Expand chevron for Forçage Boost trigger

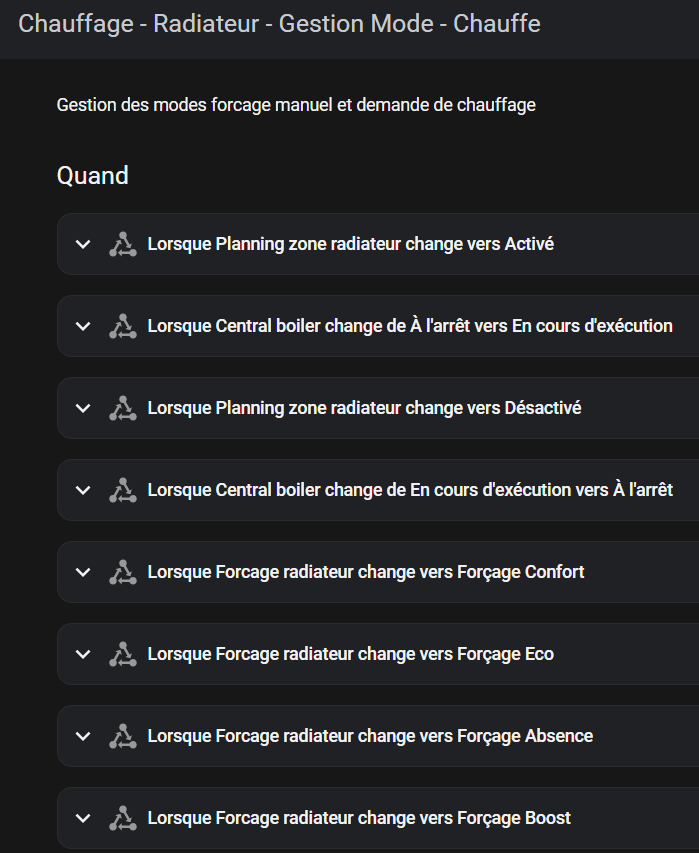pyautogui.click(x=83, y=818)
